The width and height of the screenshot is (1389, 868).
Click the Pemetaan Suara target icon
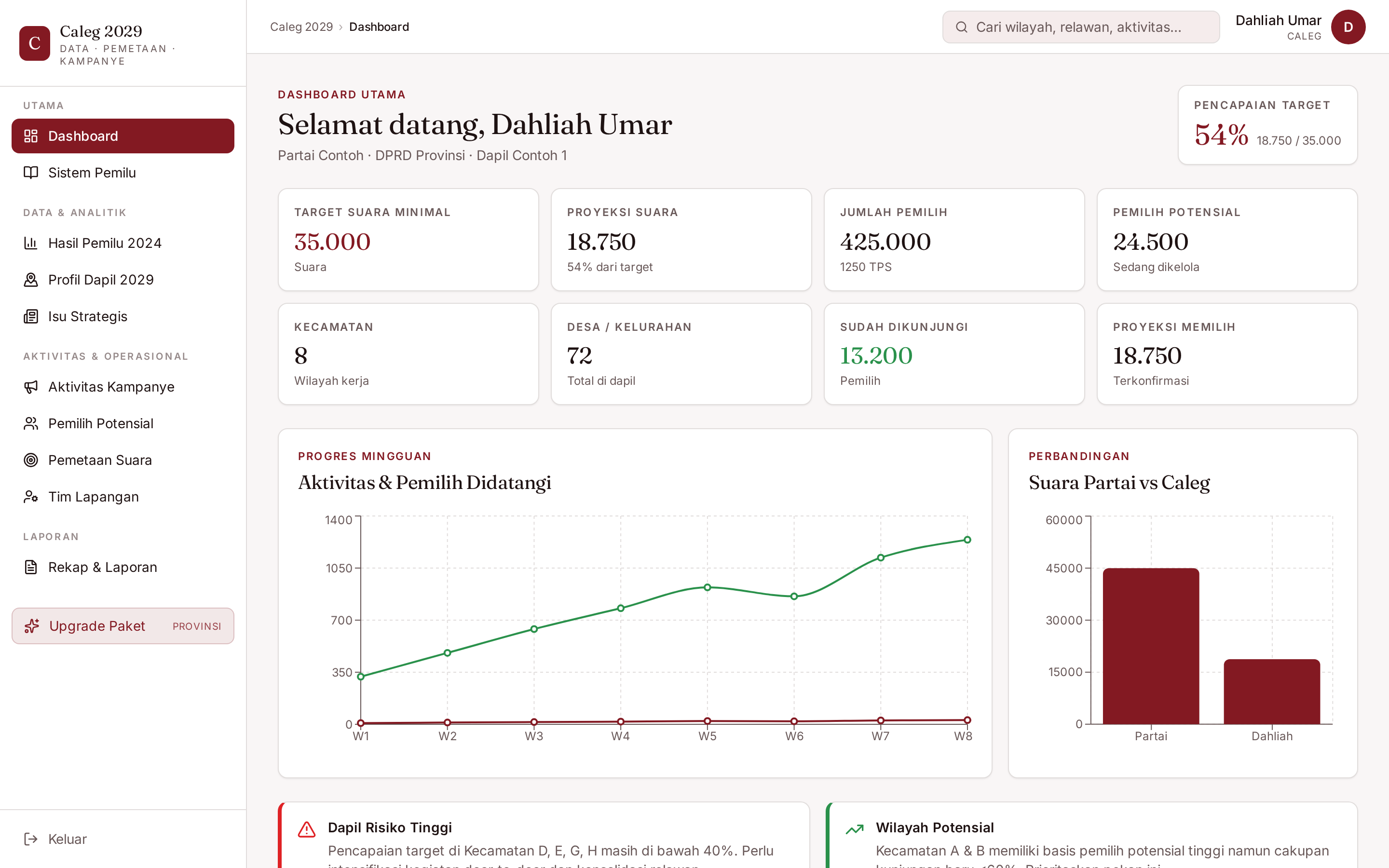coord(31,461)
